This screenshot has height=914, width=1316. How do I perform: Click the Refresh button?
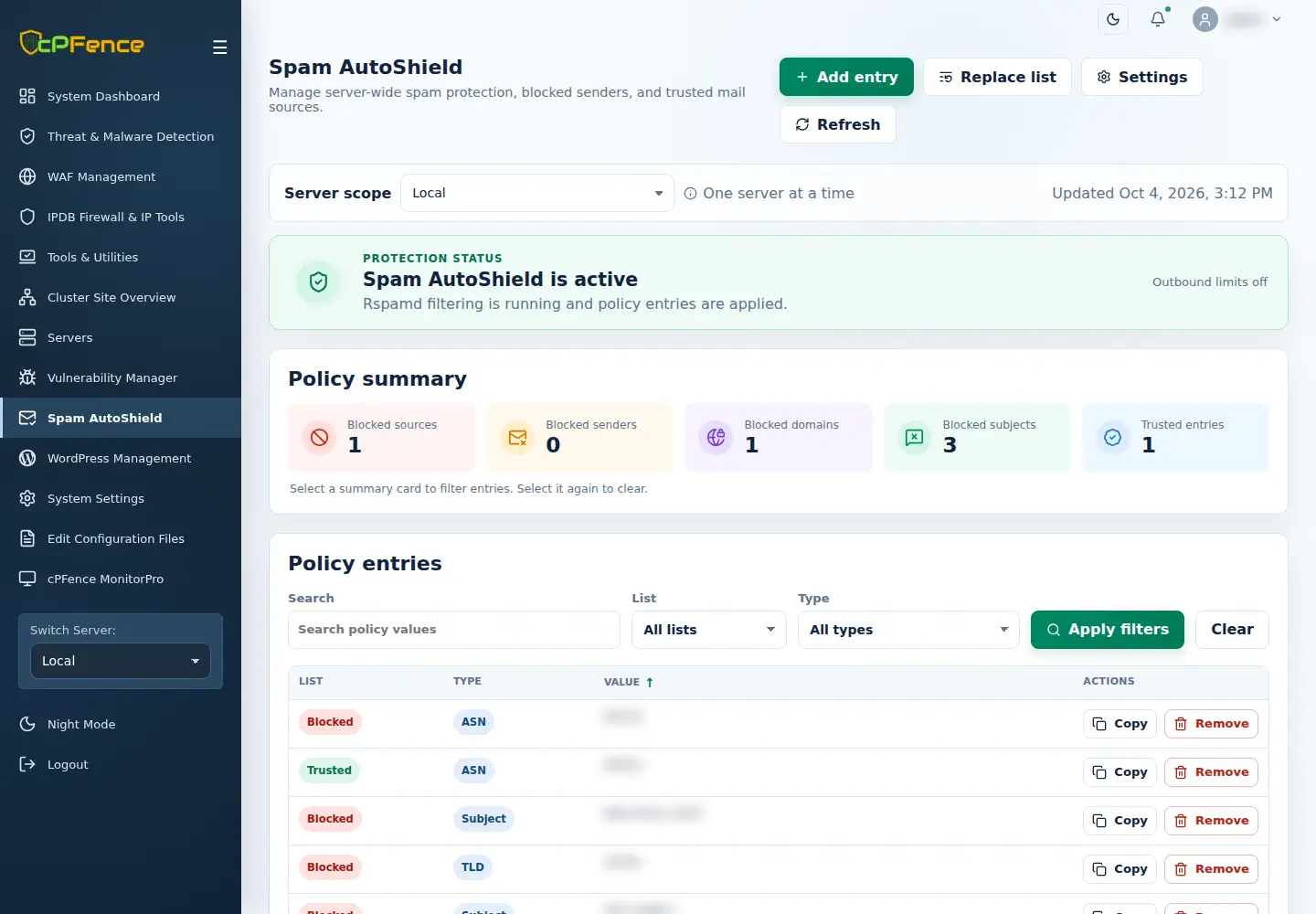[838, 124]
